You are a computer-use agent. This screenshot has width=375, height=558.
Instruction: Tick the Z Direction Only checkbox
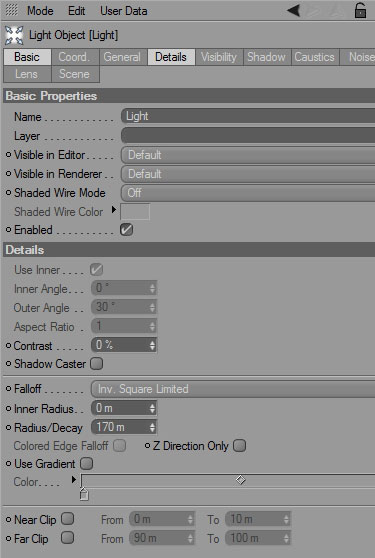(x=239, y=446)
